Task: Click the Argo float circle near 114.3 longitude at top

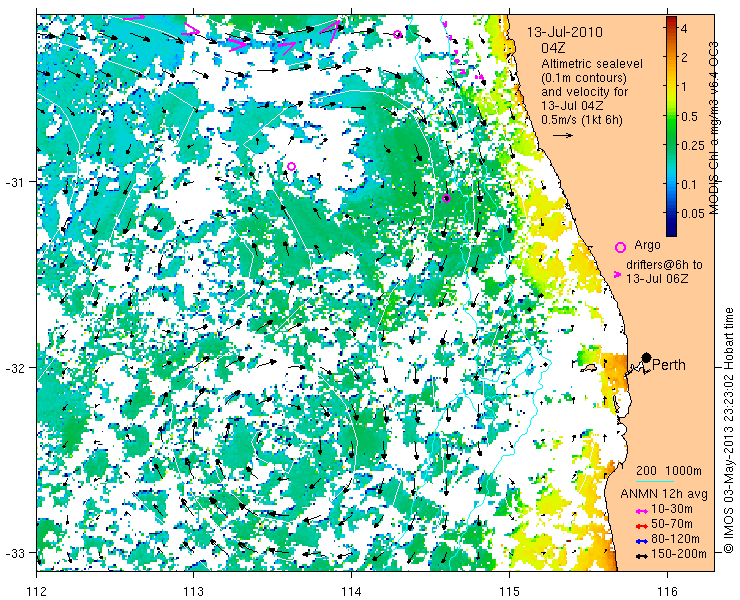Action: click(397, 34)
